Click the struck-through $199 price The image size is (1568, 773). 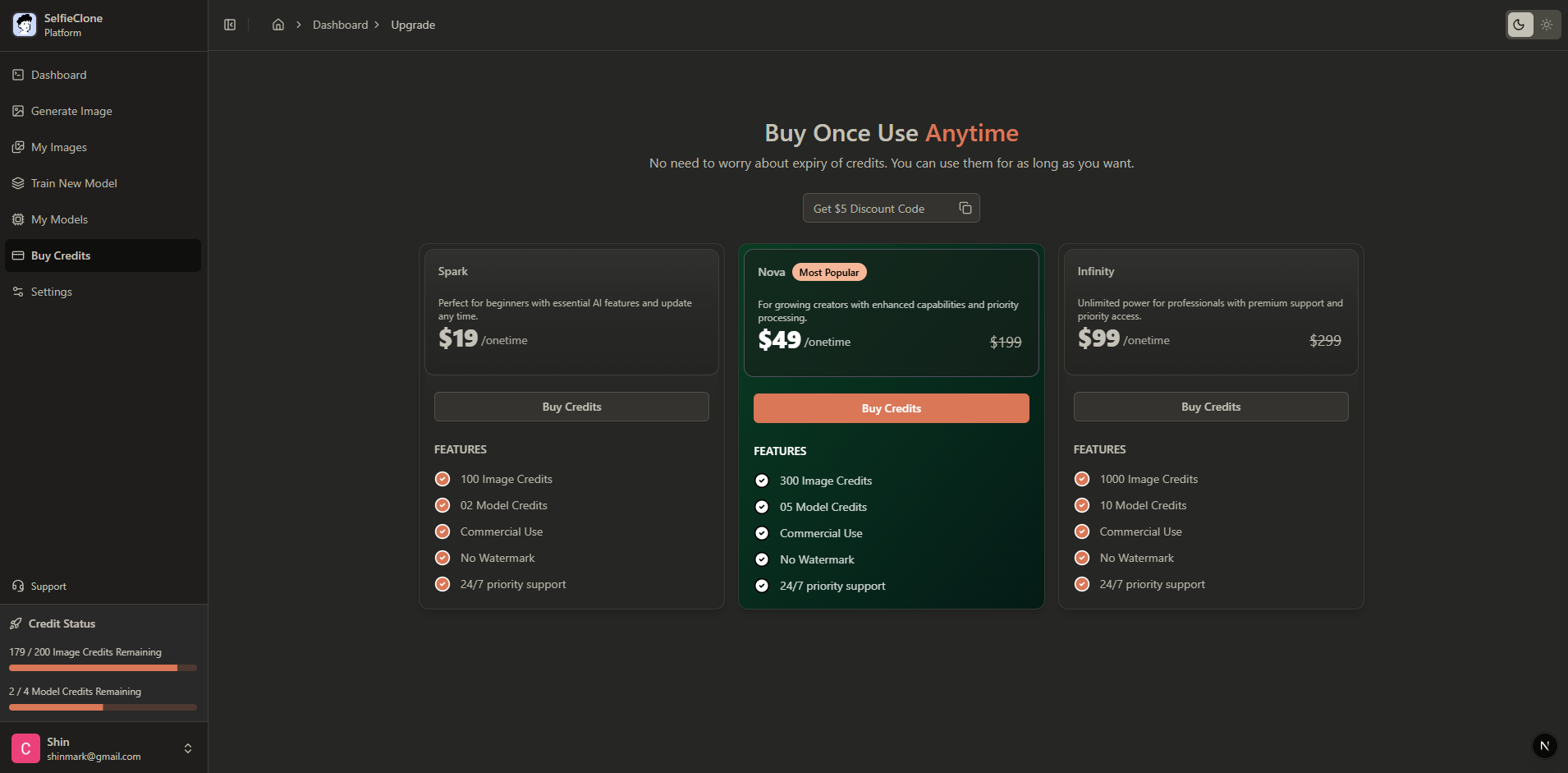click(x=1006, y=342)
